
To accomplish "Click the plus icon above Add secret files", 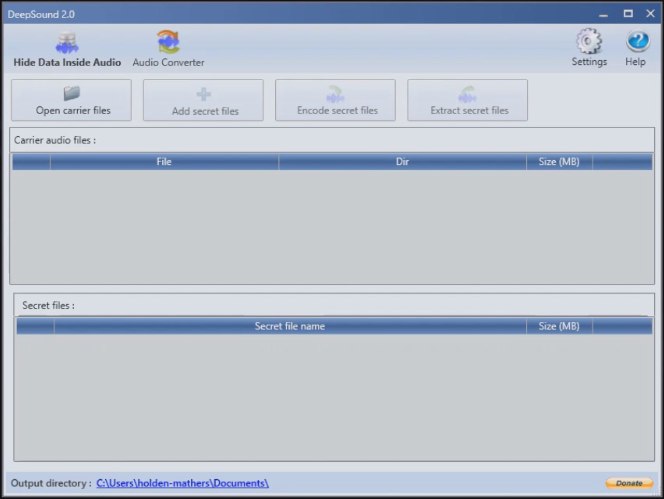I will pyautogui.click(x=204, y=94).
